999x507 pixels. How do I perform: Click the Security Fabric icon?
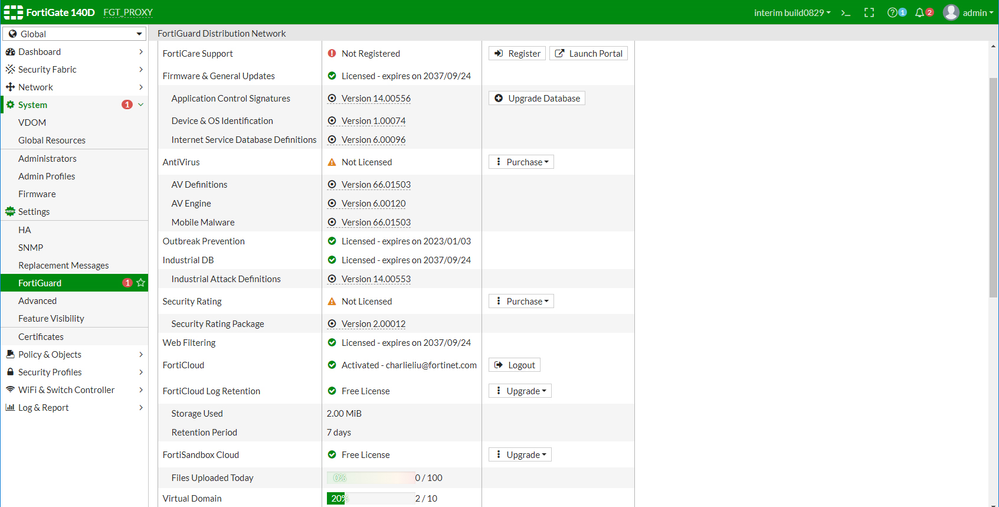[10, 69]
